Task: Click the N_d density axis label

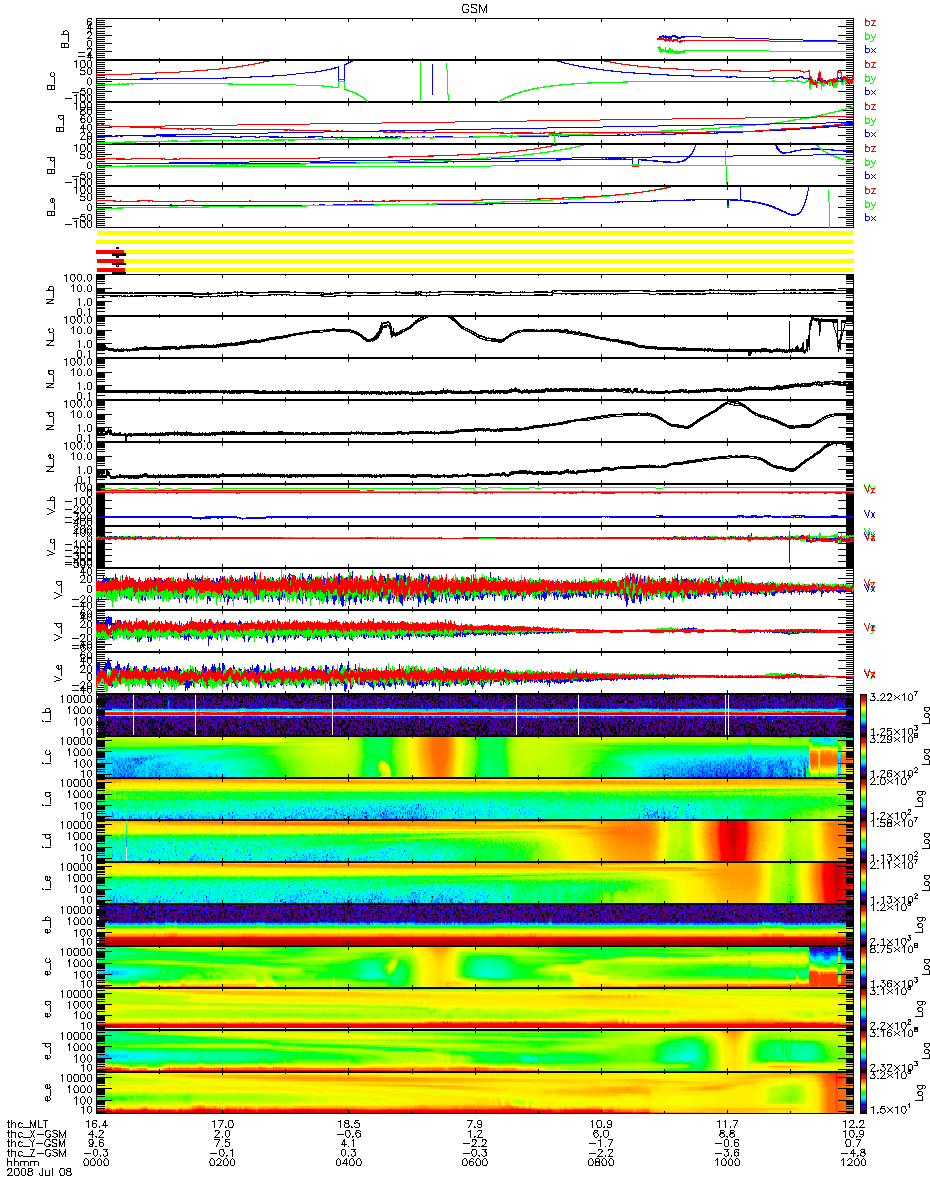Action: coord(49,419)
